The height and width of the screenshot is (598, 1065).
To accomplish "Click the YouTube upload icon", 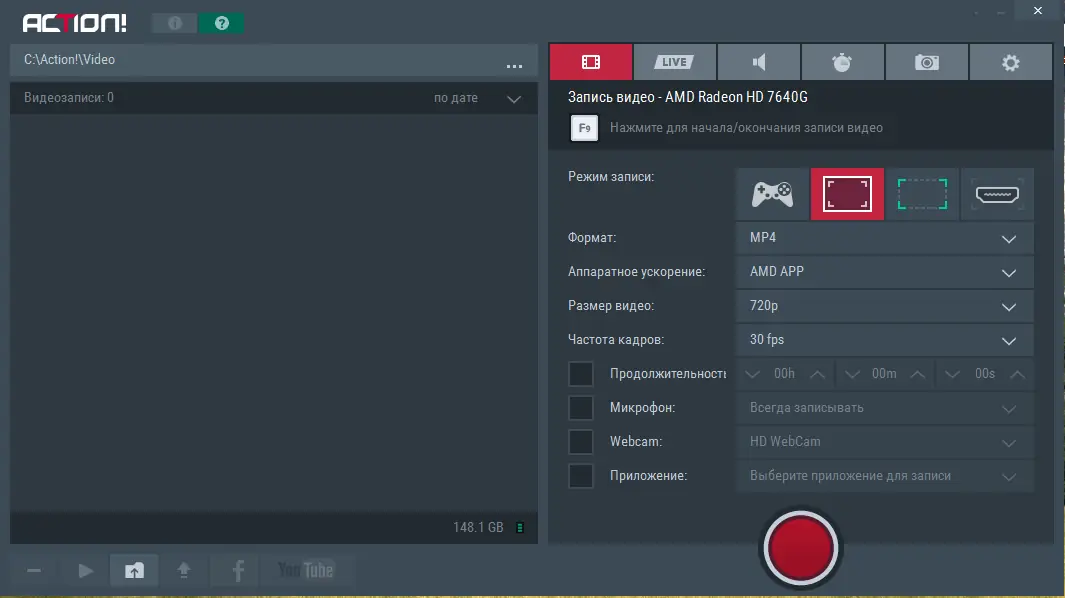I will pos(306,570).
